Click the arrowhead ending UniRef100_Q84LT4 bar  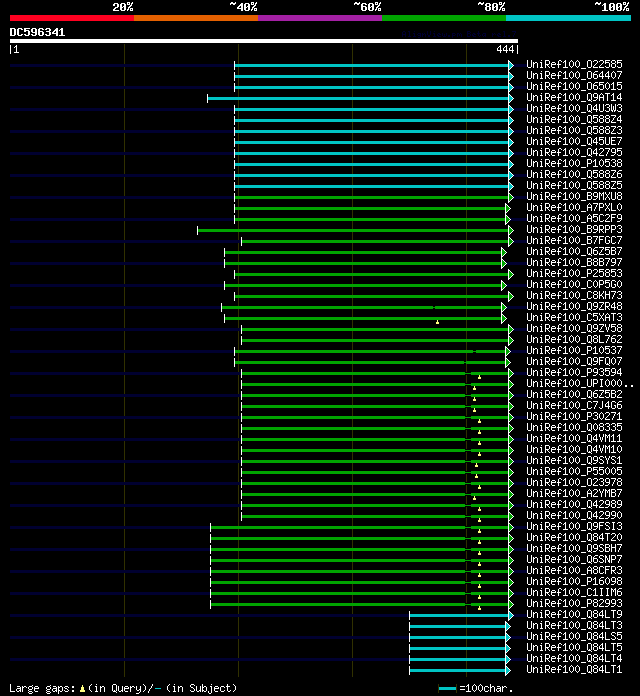click(508, 660)
